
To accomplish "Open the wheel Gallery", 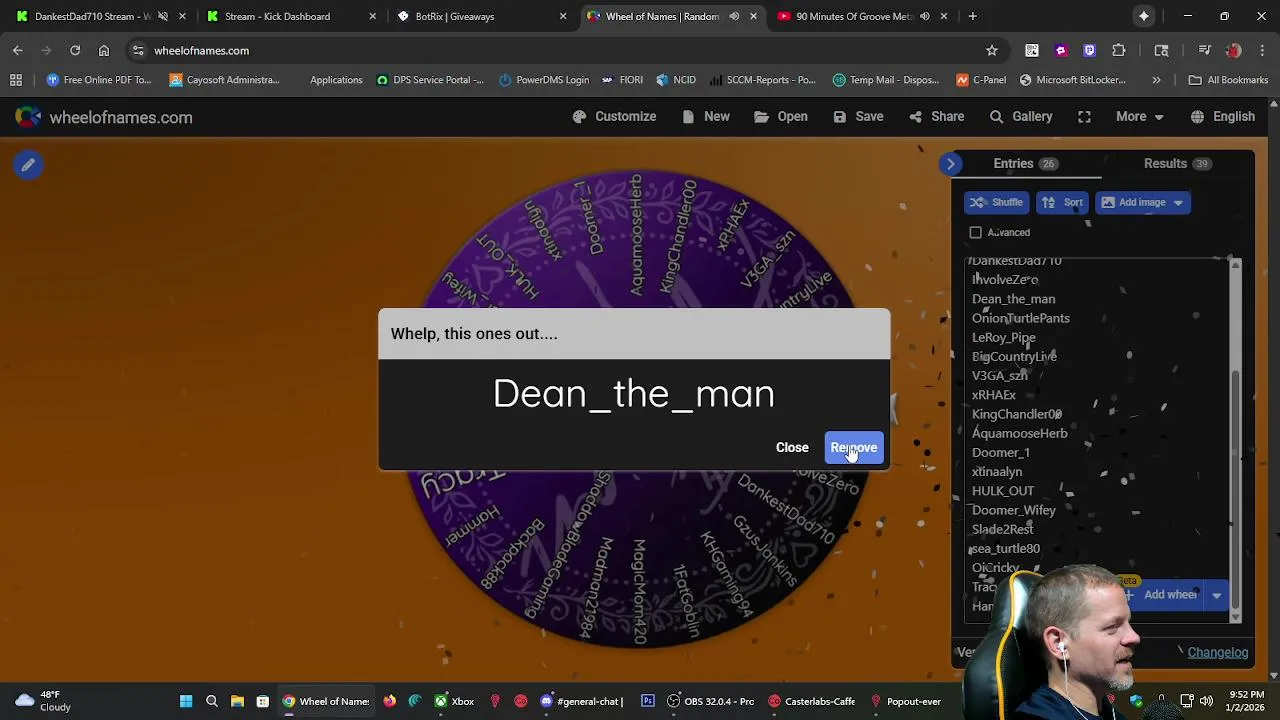I will (1021, 117).
